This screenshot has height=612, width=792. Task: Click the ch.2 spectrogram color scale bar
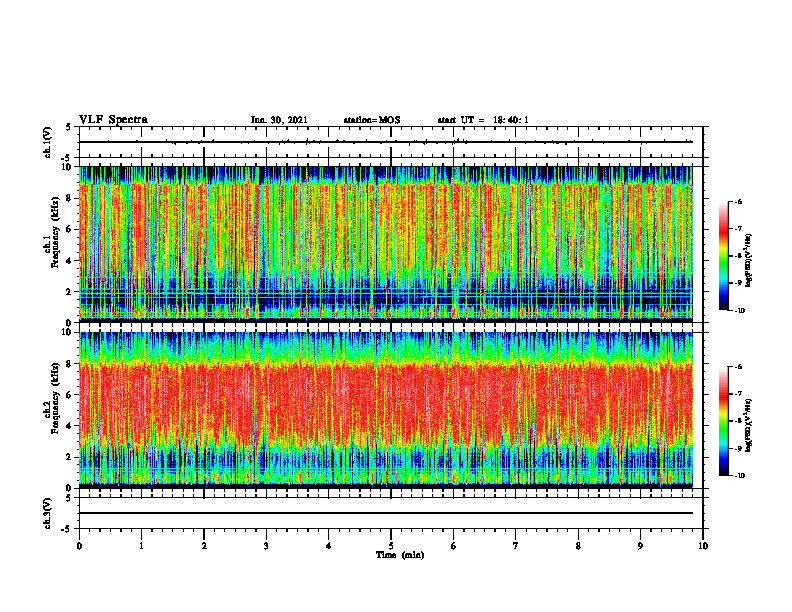point(724,421)
